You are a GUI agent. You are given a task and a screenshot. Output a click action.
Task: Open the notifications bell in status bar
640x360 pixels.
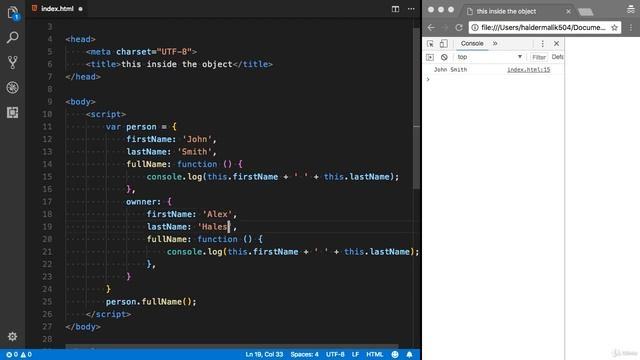409,355
